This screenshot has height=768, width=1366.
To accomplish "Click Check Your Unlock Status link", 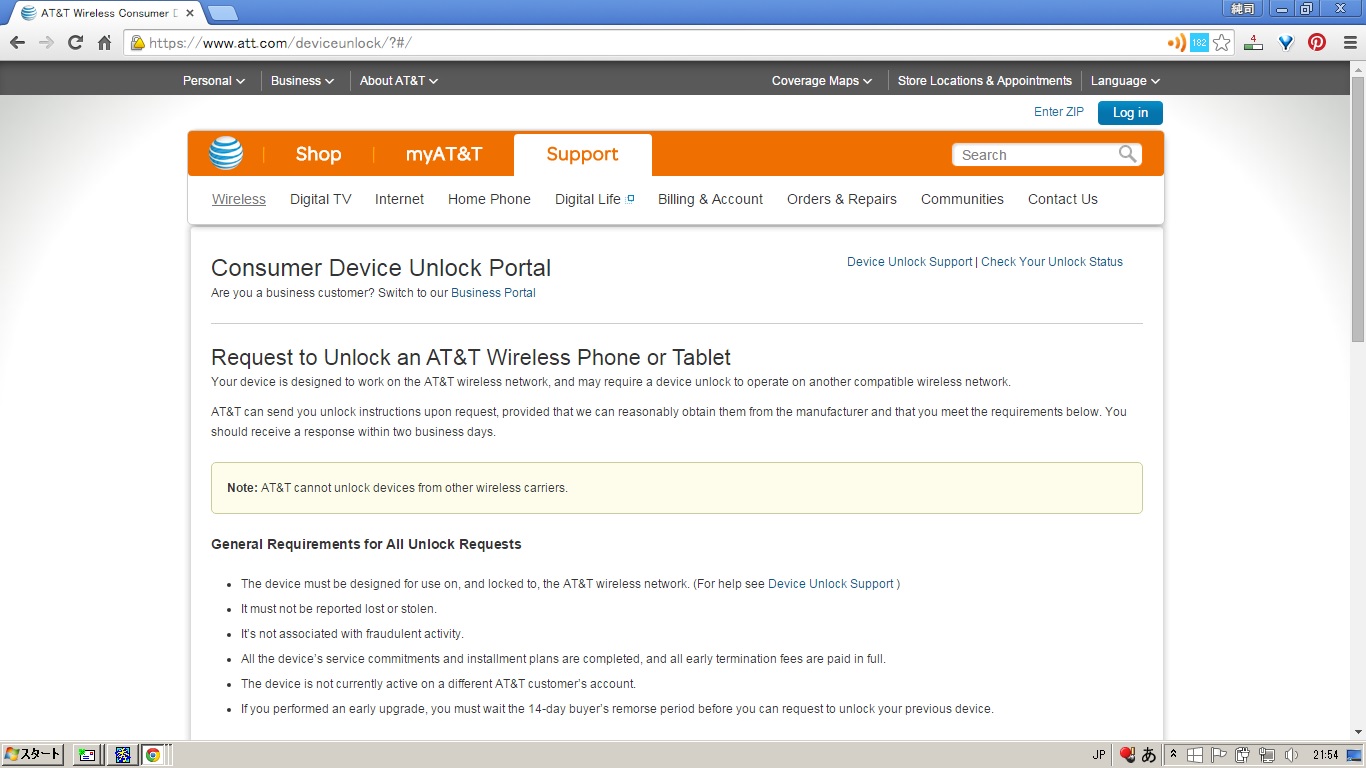I will click(1052, 262).
